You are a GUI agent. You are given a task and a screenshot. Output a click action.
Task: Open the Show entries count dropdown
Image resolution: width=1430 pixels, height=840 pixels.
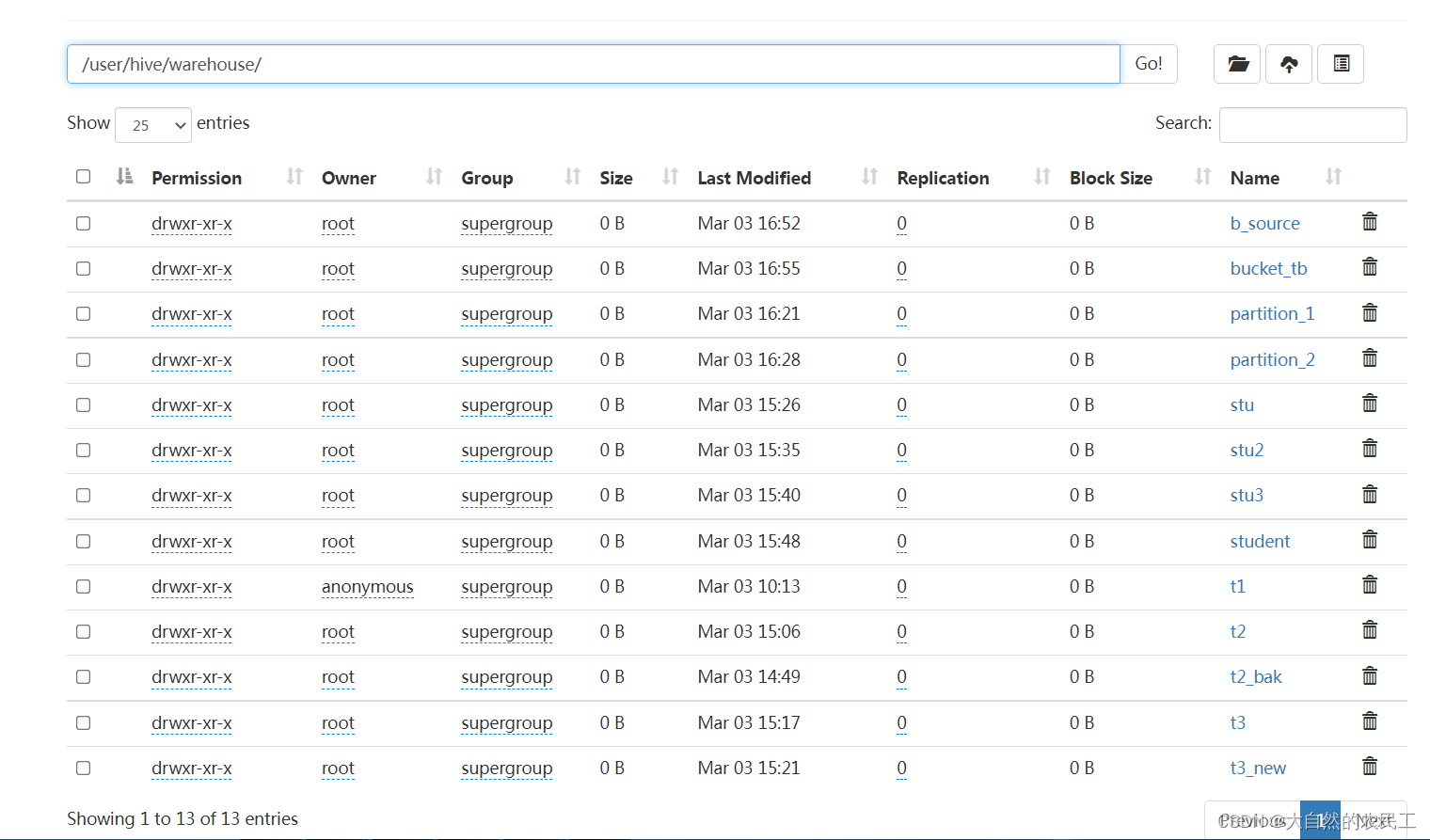153,125
